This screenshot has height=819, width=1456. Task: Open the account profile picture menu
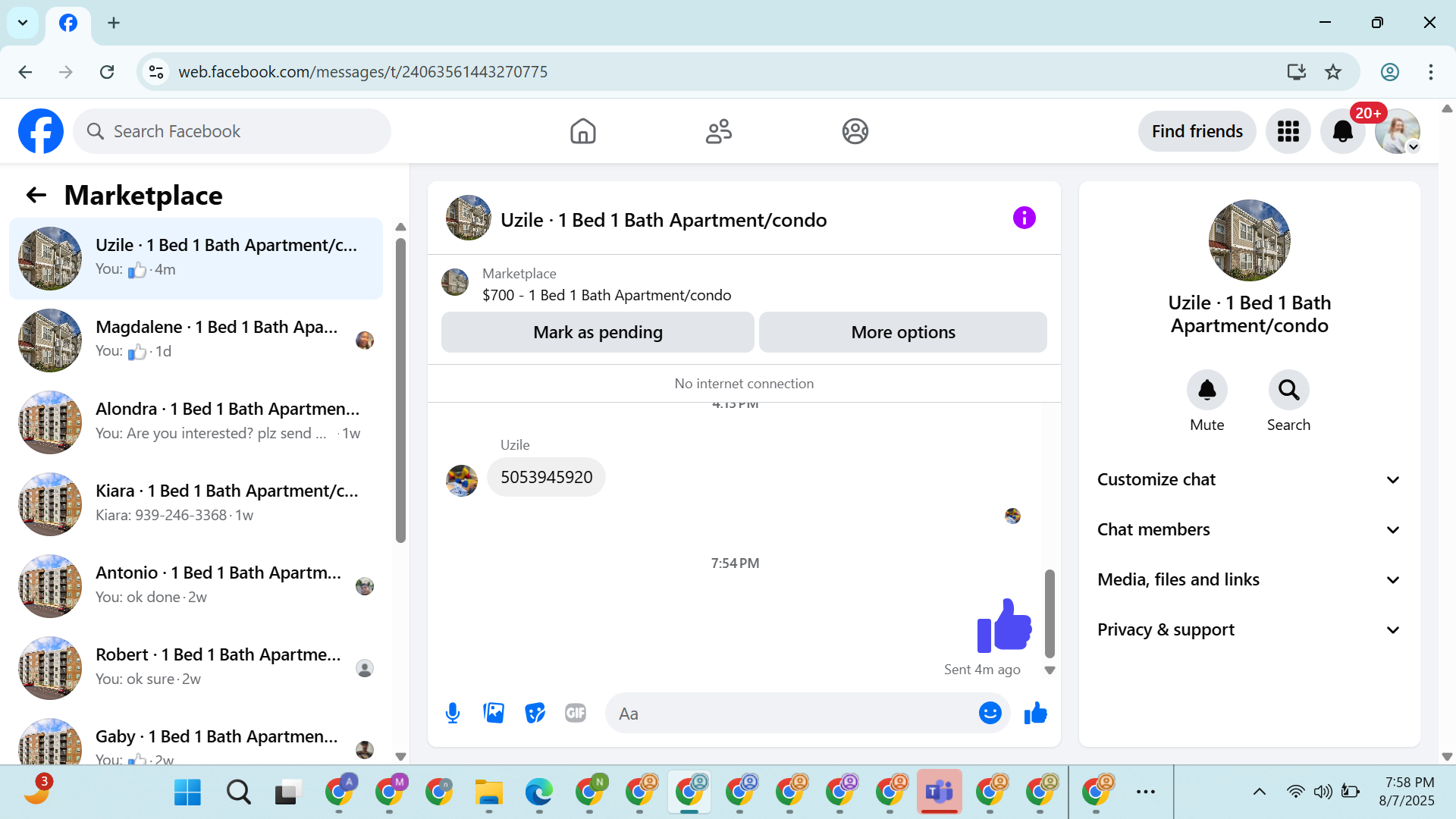click(x=1397, y=131)
